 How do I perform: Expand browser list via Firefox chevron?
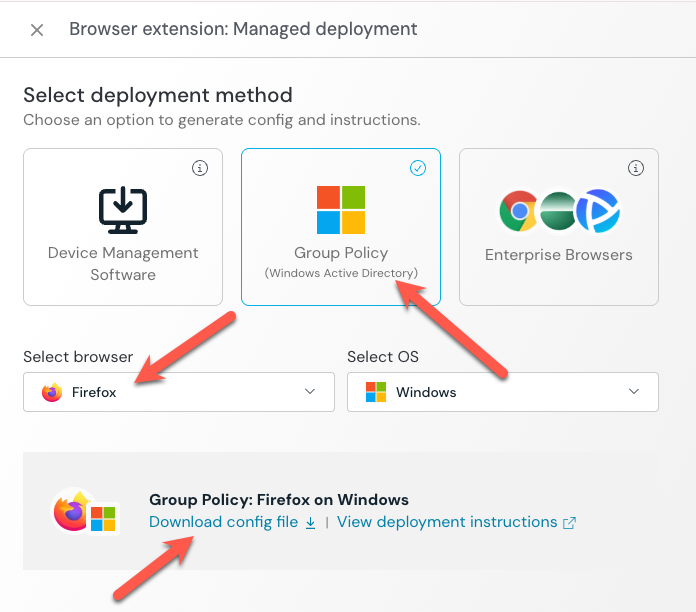310,391
